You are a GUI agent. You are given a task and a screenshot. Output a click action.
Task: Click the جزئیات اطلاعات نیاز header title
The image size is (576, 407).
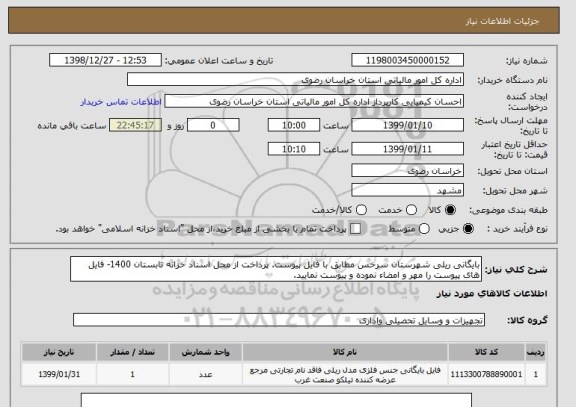point(502,21)
